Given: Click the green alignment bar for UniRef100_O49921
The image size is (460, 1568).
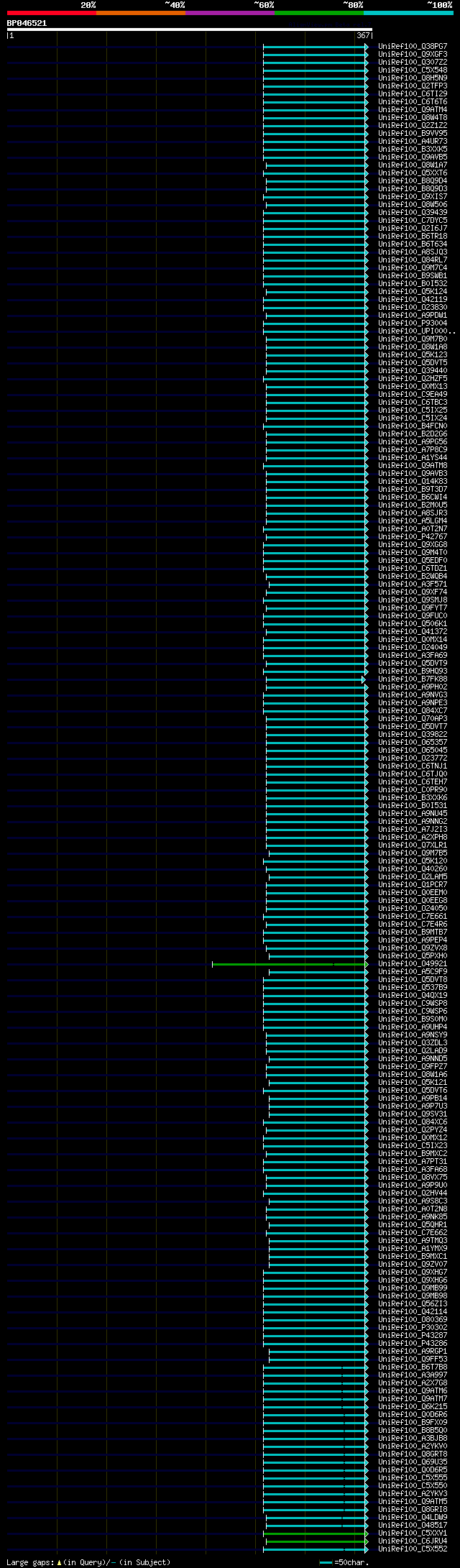Looking at the screenshot, I should [x=290, y=964].
